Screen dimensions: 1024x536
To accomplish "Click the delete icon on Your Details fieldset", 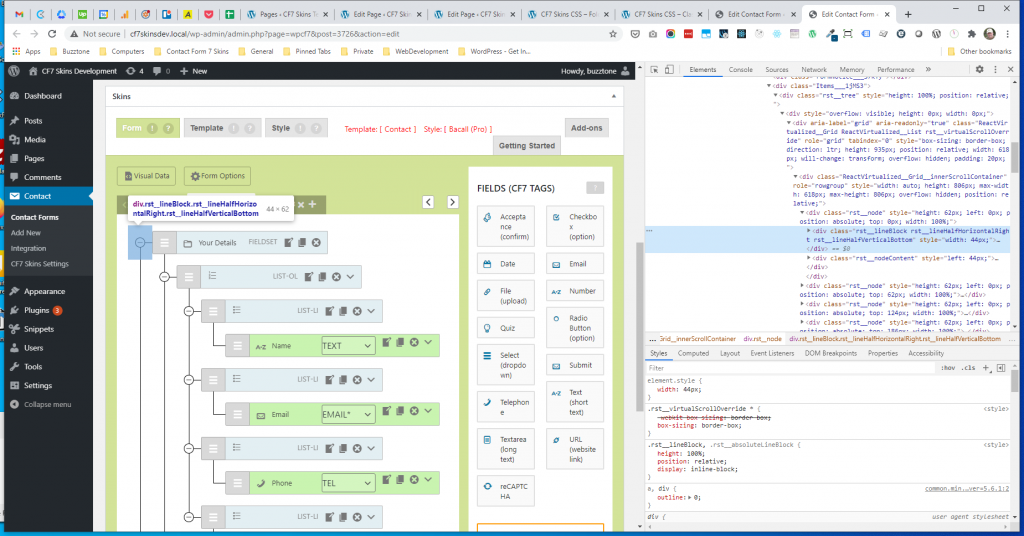I will 317,243.
